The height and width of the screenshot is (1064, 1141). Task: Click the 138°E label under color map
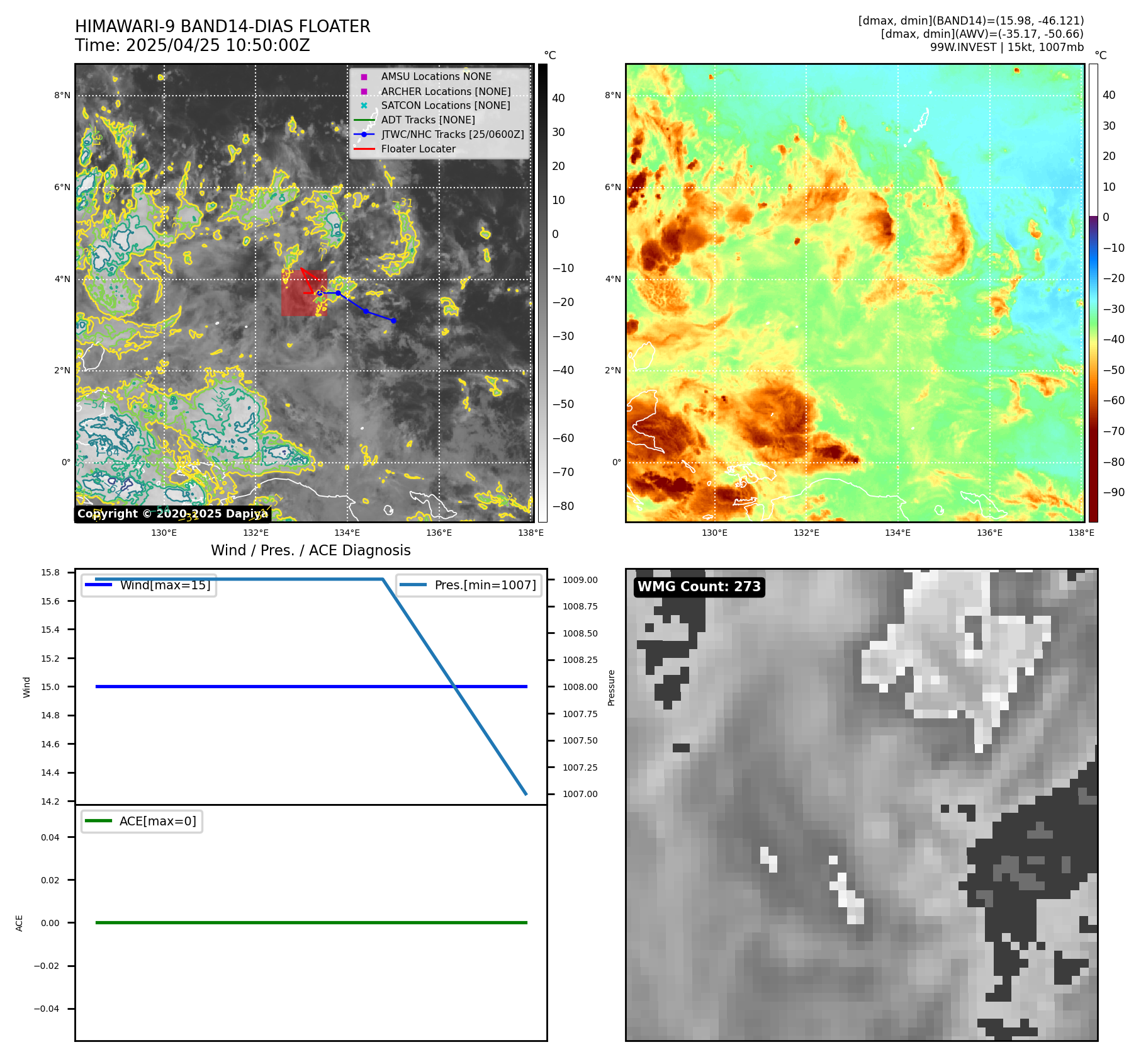(1081, 533)
